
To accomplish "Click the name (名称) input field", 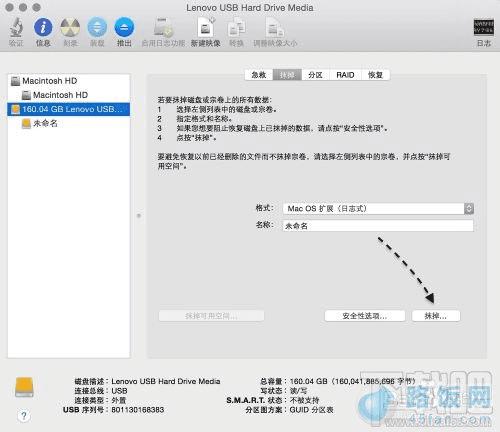I will coord(378,226).
